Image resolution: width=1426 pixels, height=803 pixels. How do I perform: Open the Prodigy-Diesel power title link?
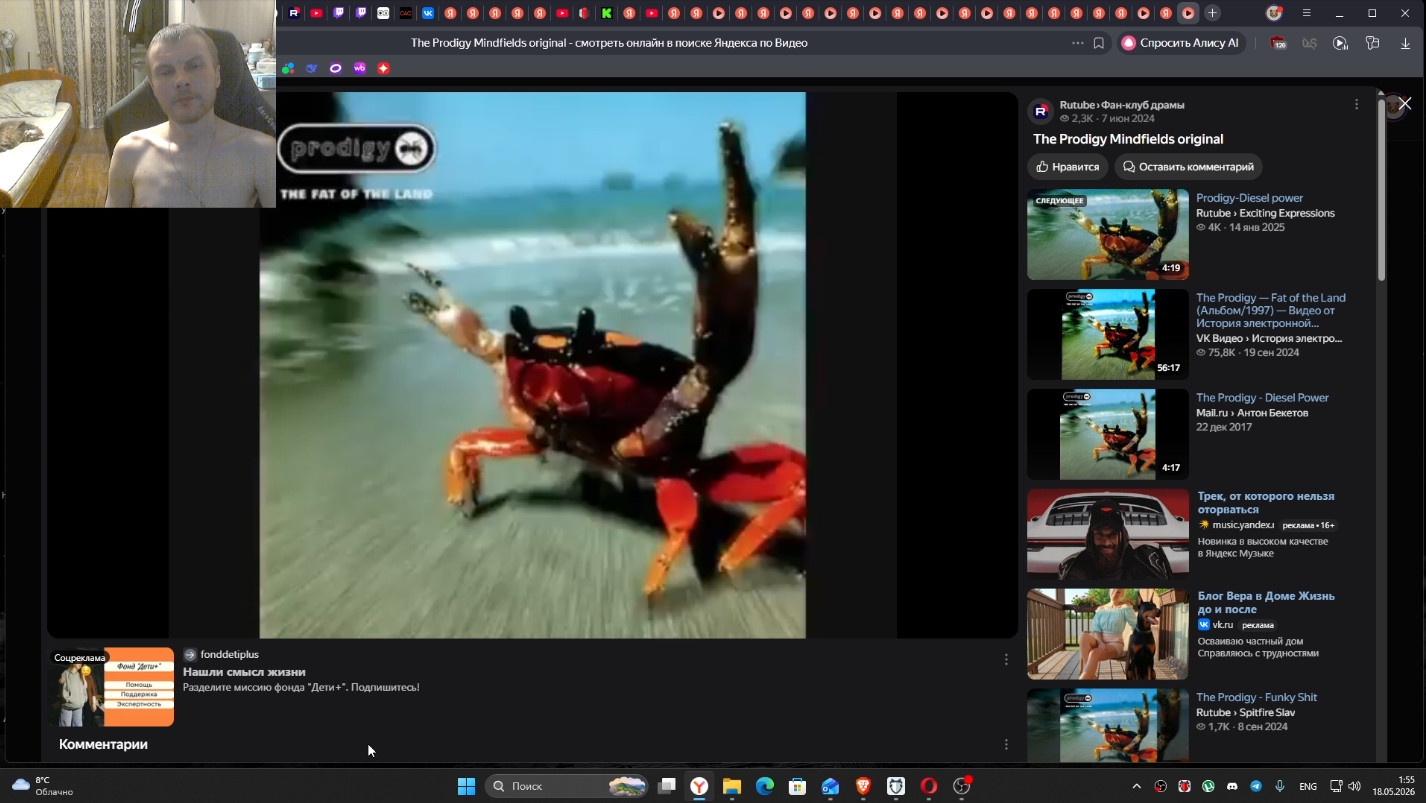[1249, 198]
